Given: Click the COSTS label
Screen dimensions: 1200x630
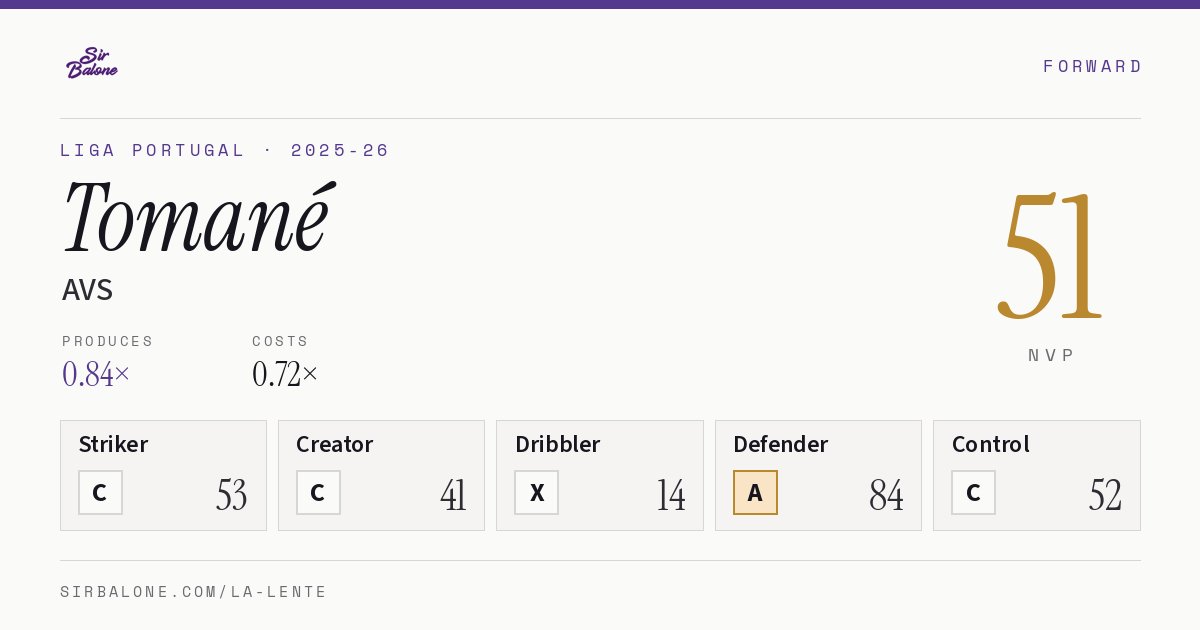Looking at the screenshot, I should tap(281, 341).
